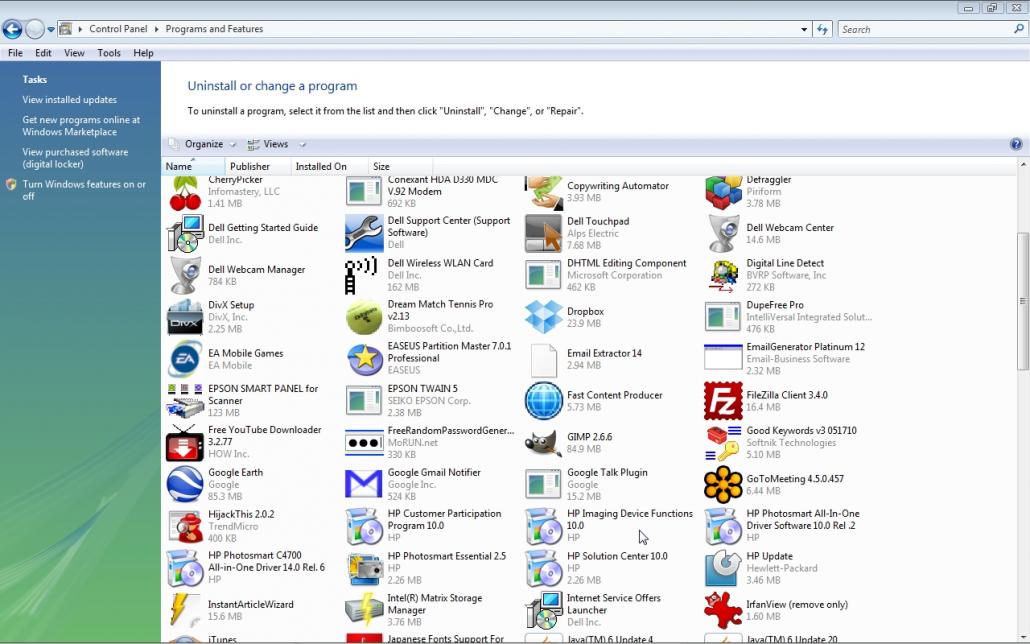Select the DupeFree Pro entry
This screenshot has width=1030, height=644.
[789, 317]
